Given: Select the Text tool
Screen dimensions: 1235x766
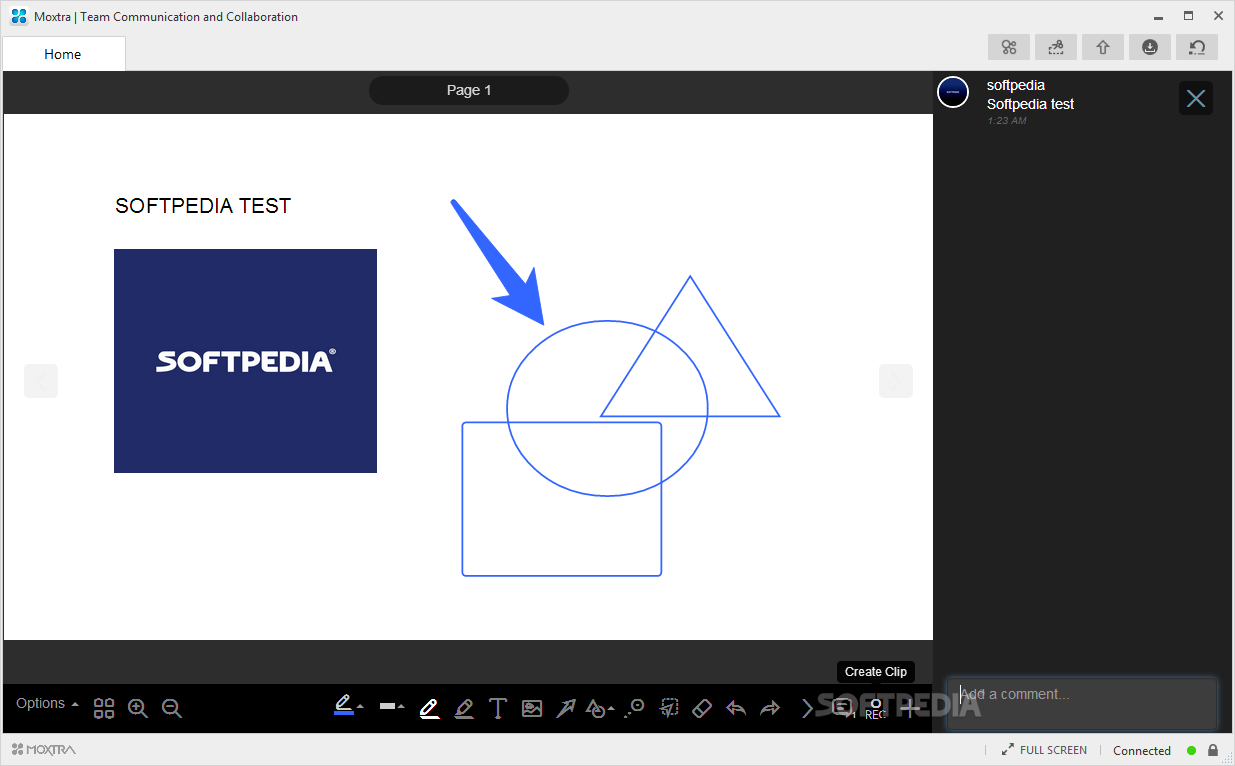Looking at the screenshot, I should (x=498, y=708).
